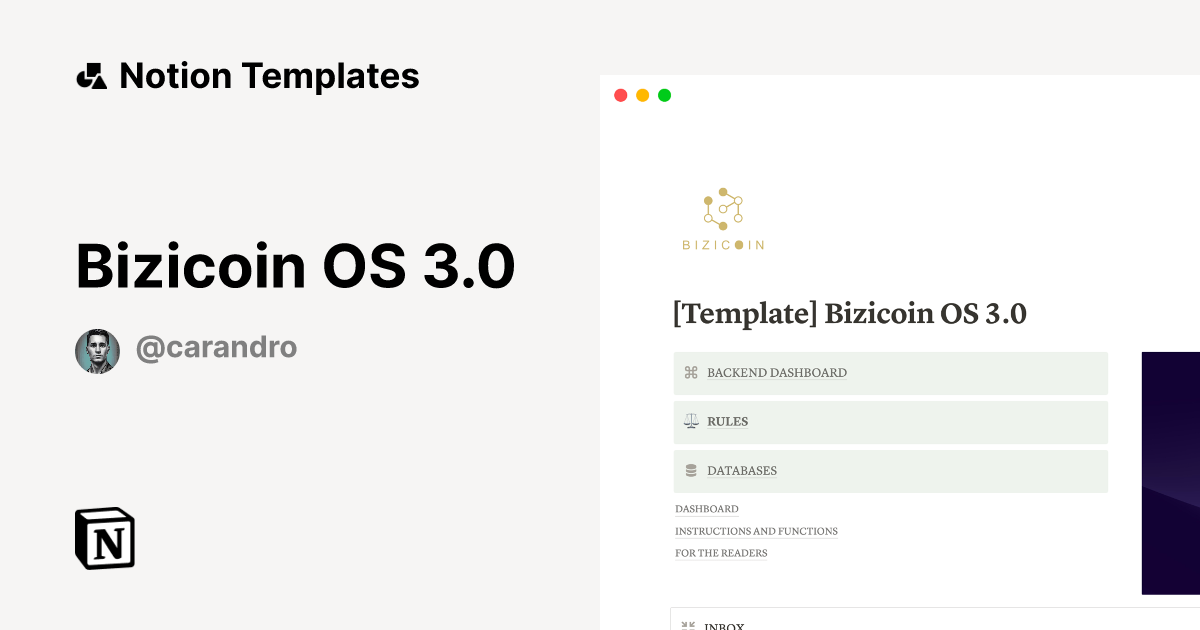This screenshot has width=1200, height=630.
Task: Click the @carandro username
Action: click(216, 346)
